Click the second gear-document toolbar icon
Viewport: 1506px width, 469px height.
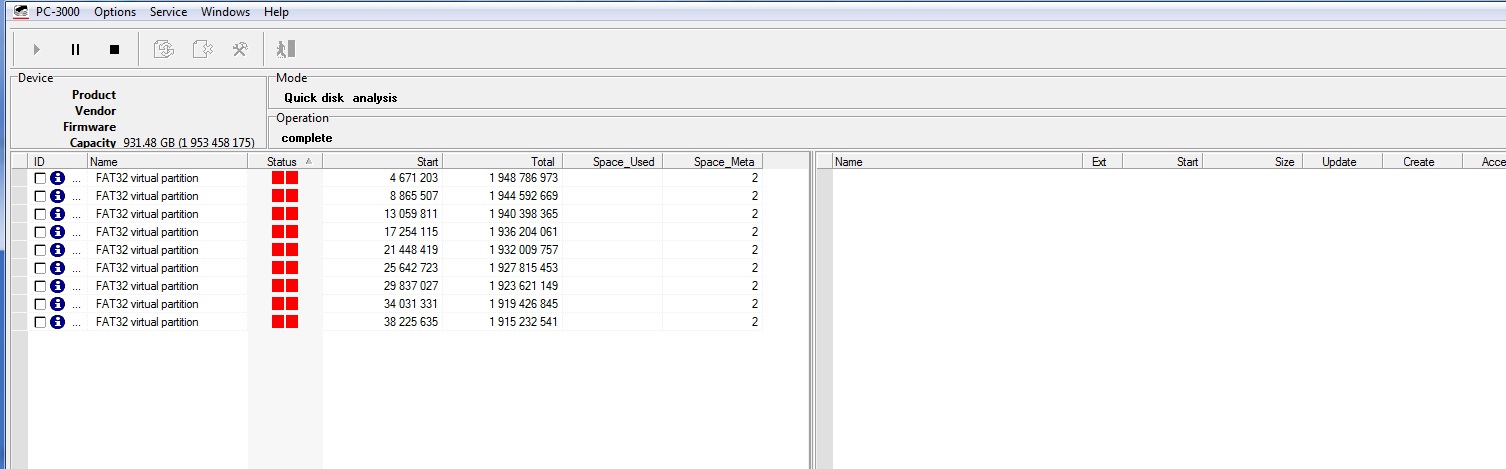pyautogui.click(x=202, y=49)
